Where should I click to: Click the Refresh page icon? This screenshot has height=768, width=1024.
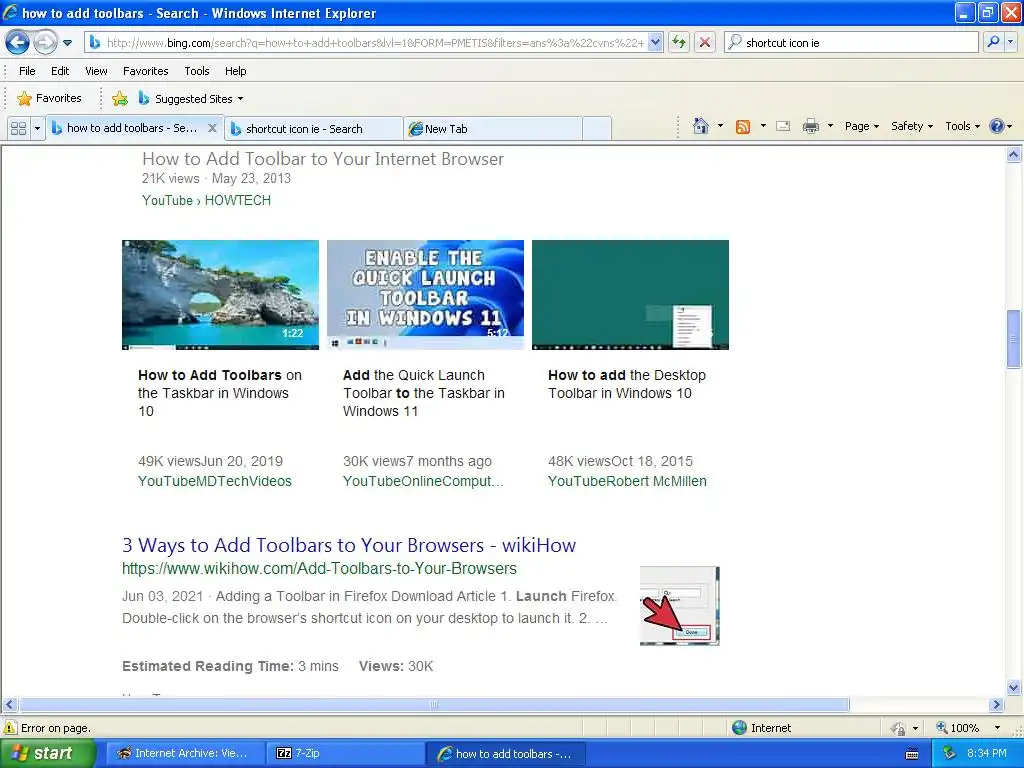tap(679, 43)
